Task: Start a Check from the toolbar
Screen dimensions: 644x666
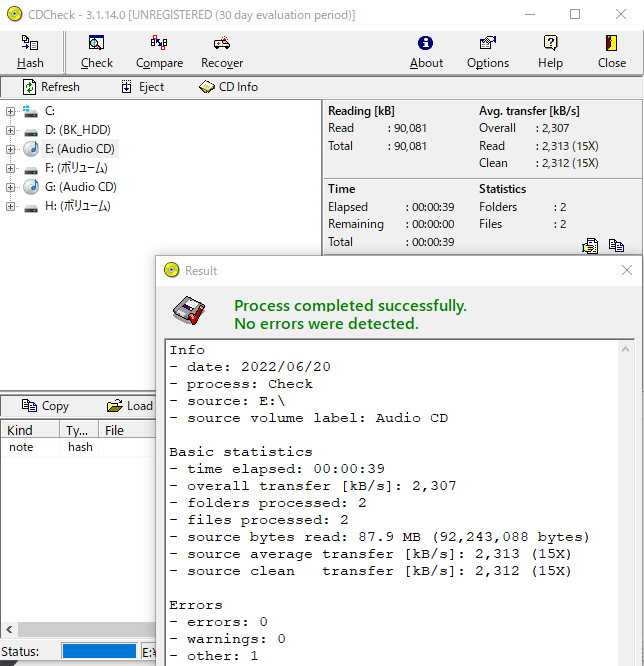Action: (97, 44)
